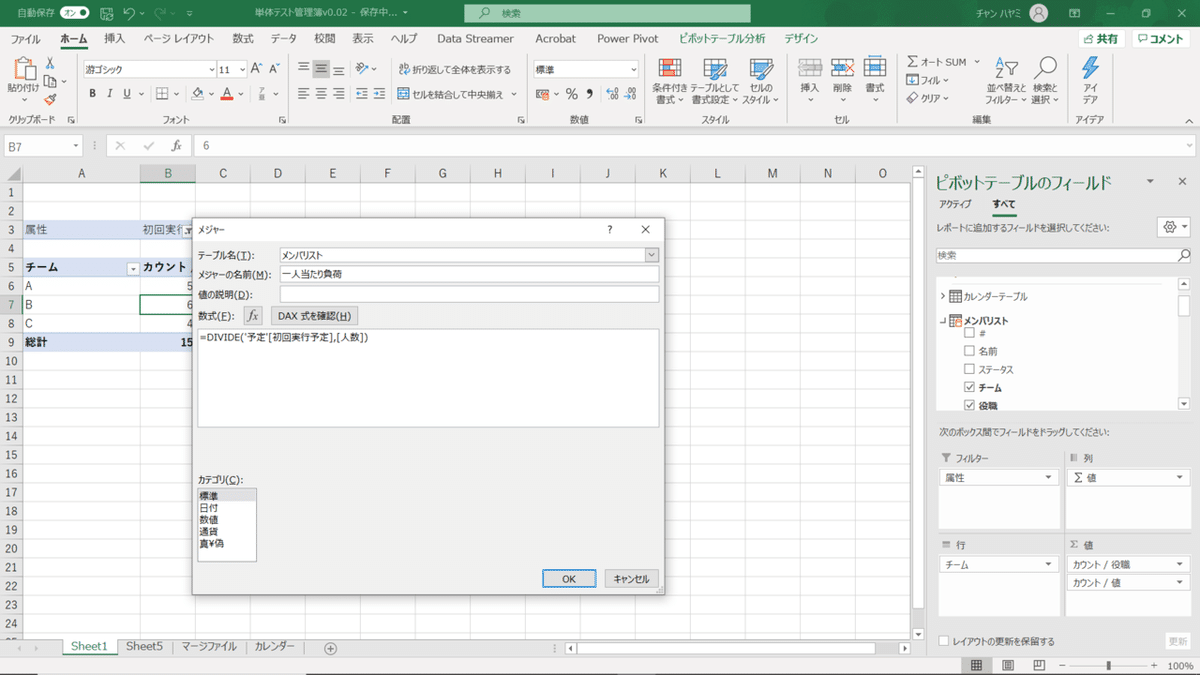This screenshot has height=675, width=1200.
Task: Click the percent style icon
Action: point(572,94)
